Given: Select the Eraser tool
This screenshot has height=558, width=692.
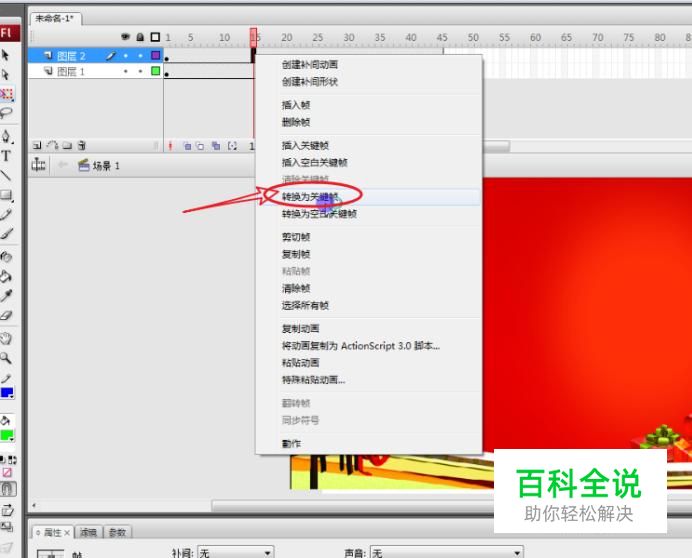Looking at the screenshot, I should tap(6, 315).
